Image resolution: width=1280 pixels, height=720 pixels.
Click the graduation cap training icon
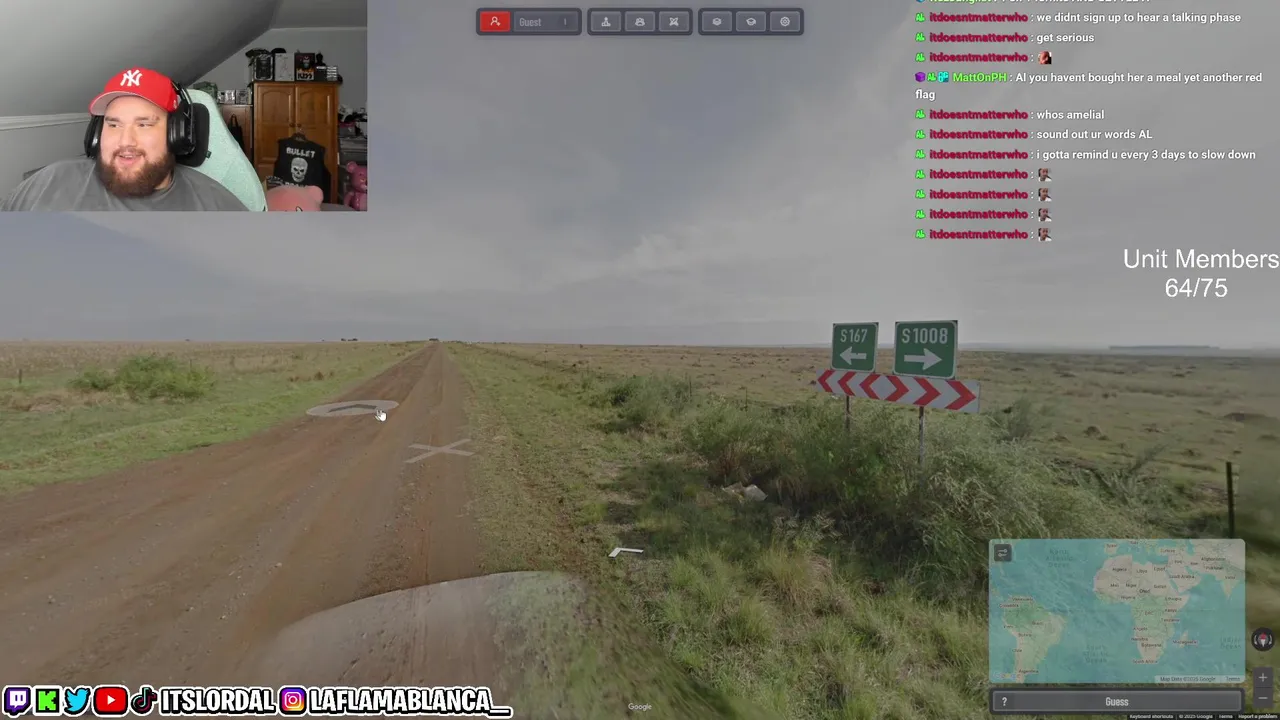751,22
